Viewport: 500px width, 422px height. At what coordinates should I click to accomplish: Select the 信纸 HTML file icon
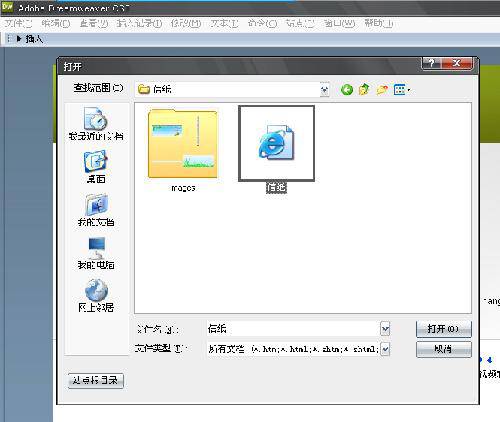coord(276,149)
